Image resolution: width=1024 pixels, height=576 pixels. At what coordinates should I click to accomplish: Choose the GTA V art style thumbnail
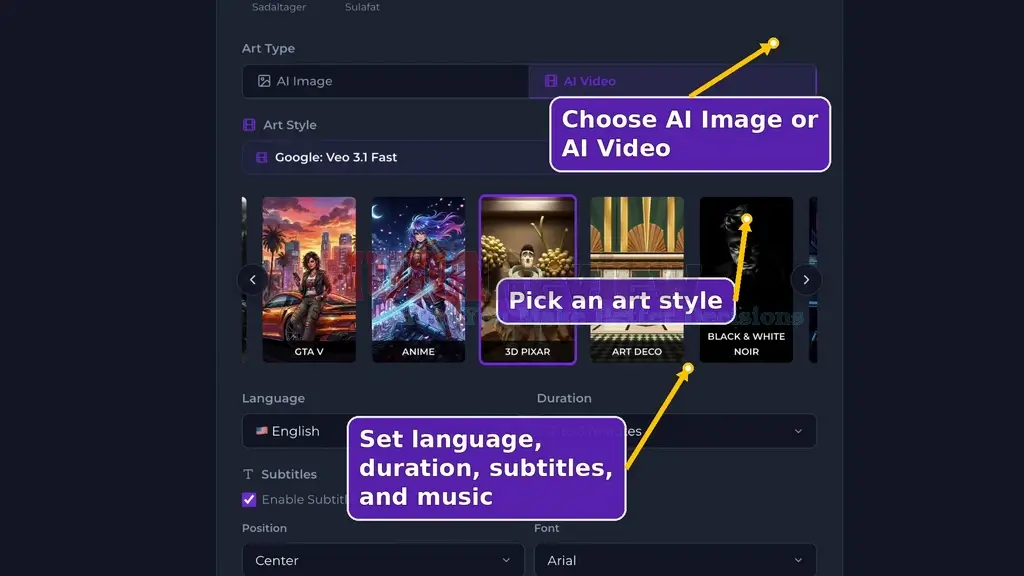[309, 280]
